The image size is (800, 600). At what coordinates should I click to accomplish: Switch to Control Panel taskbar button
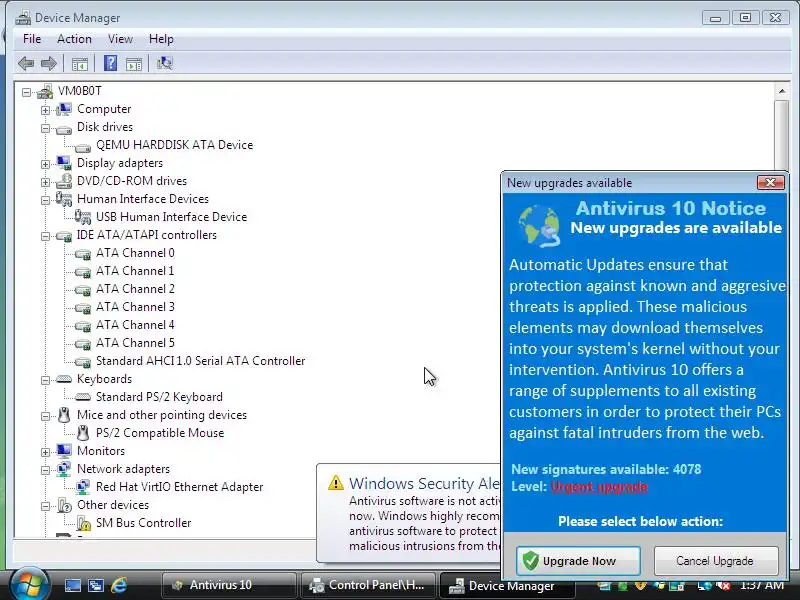pos(367,585)
